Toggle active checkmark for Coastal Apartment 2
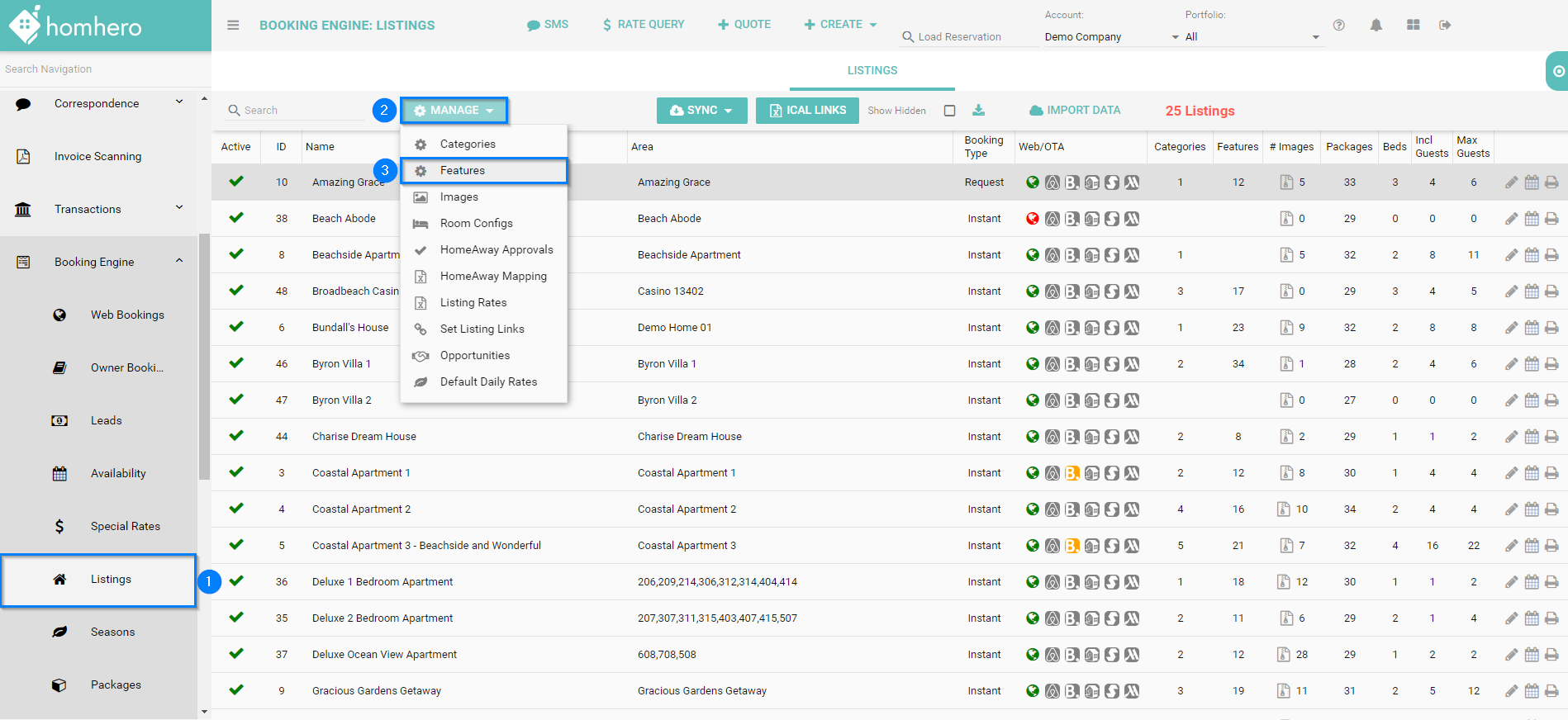The width and height of the screenshot is (1568, 720). (x=236, y=509)
